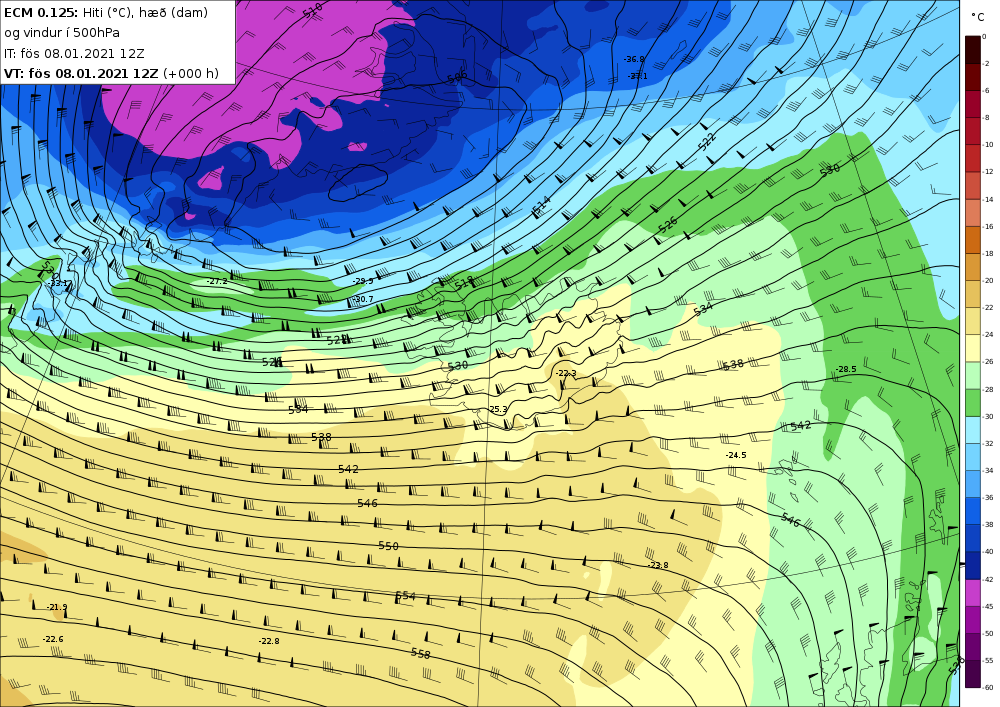1000x707 pixels.
Task: Click the -28.5 temperature value
Action: [x=846, y=369]
